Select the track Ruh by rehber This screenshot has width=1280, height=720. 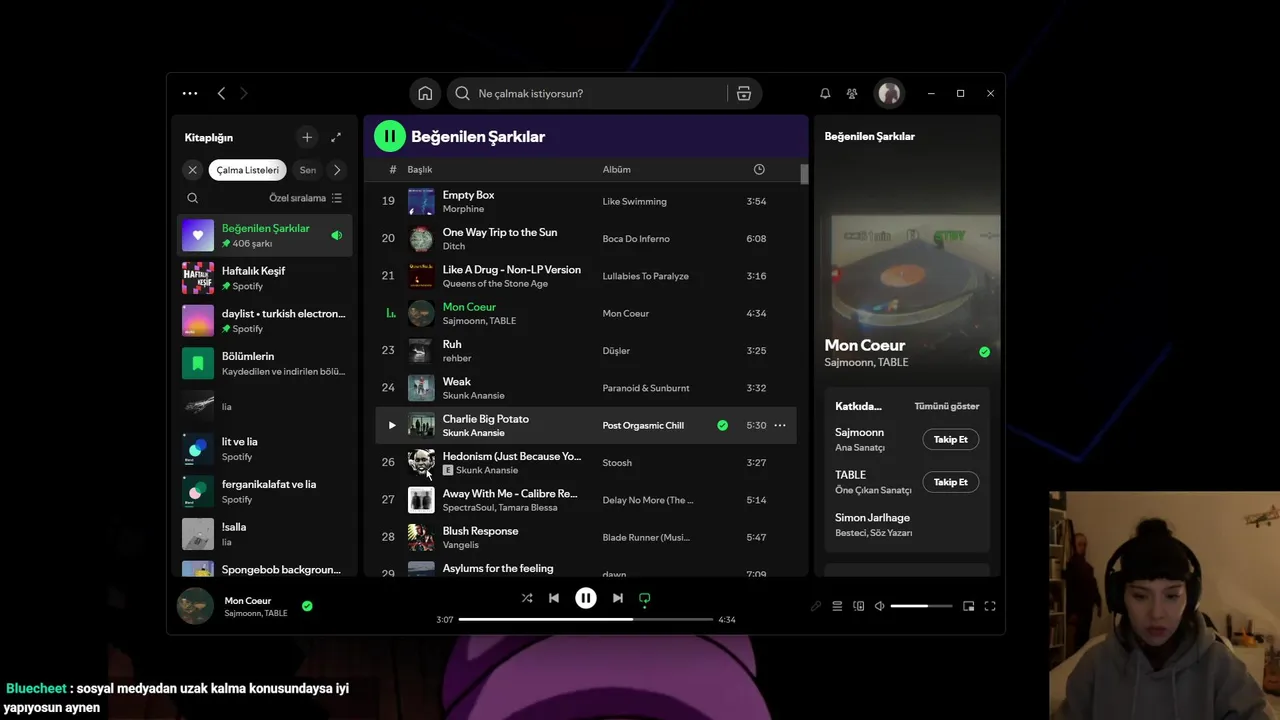click(x=585, y=350)
